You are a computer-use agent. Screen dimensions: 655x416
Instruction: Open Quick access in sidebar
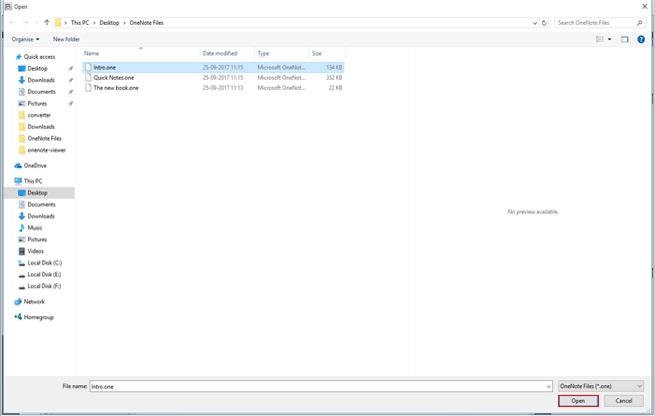39,57
